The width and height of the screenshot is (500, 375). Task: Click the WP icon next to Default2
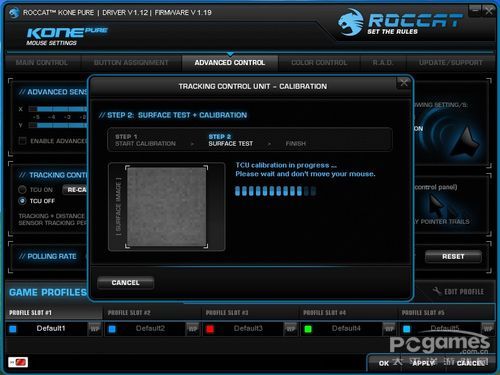[193, 329]
